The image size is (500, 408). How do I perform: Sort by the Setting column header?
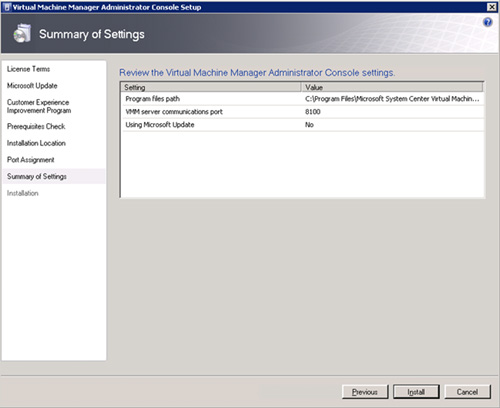coord(211,87)
